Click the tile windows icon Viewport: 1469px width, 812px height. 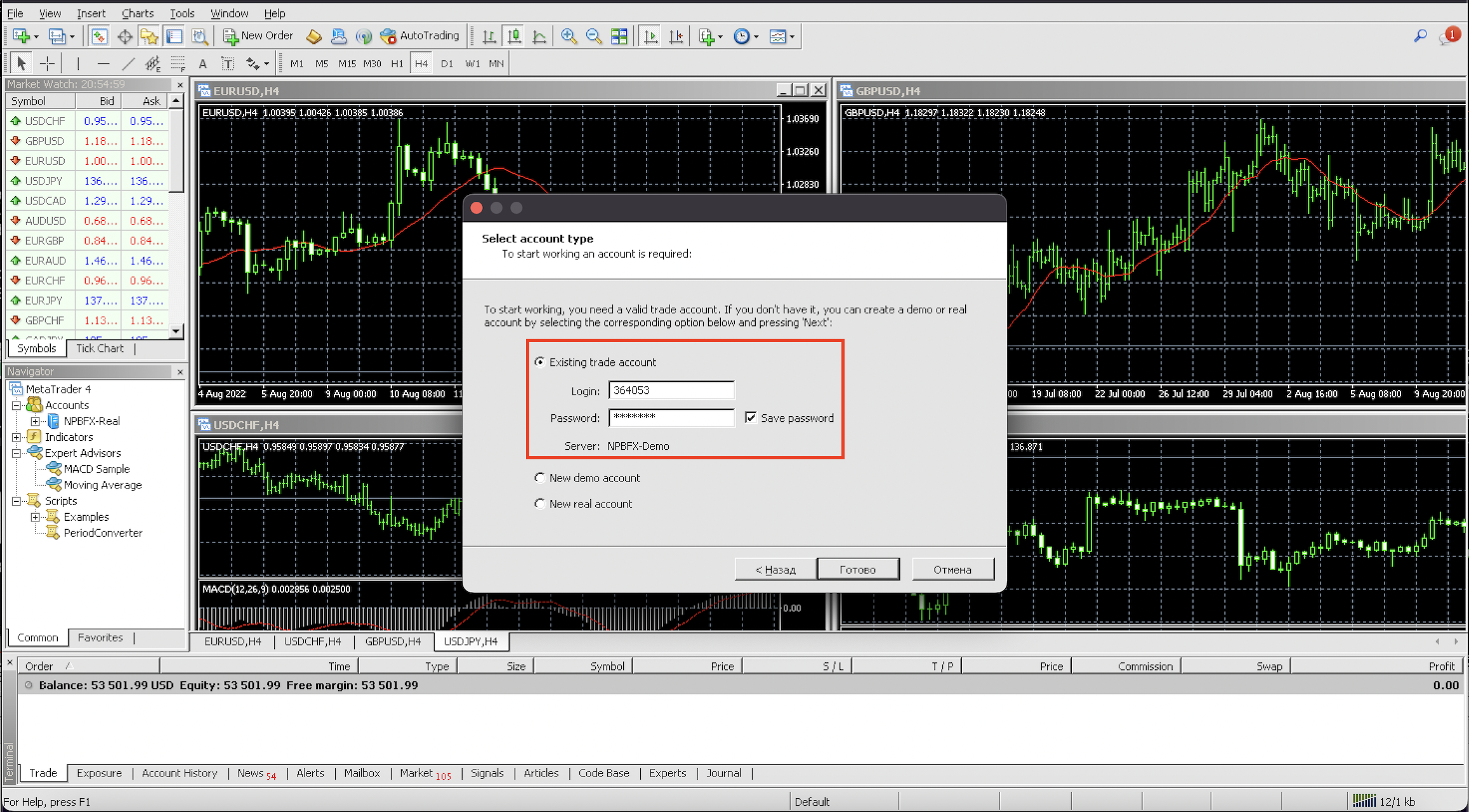pos(619,36)
